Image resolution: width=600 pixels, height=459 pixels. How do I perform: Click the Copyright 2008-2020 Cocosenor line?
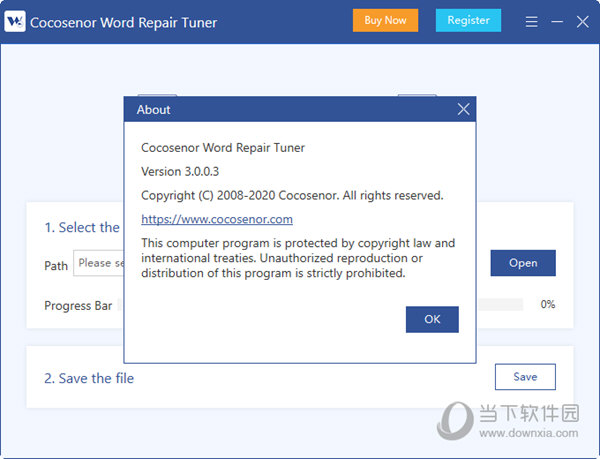point(292,195)
